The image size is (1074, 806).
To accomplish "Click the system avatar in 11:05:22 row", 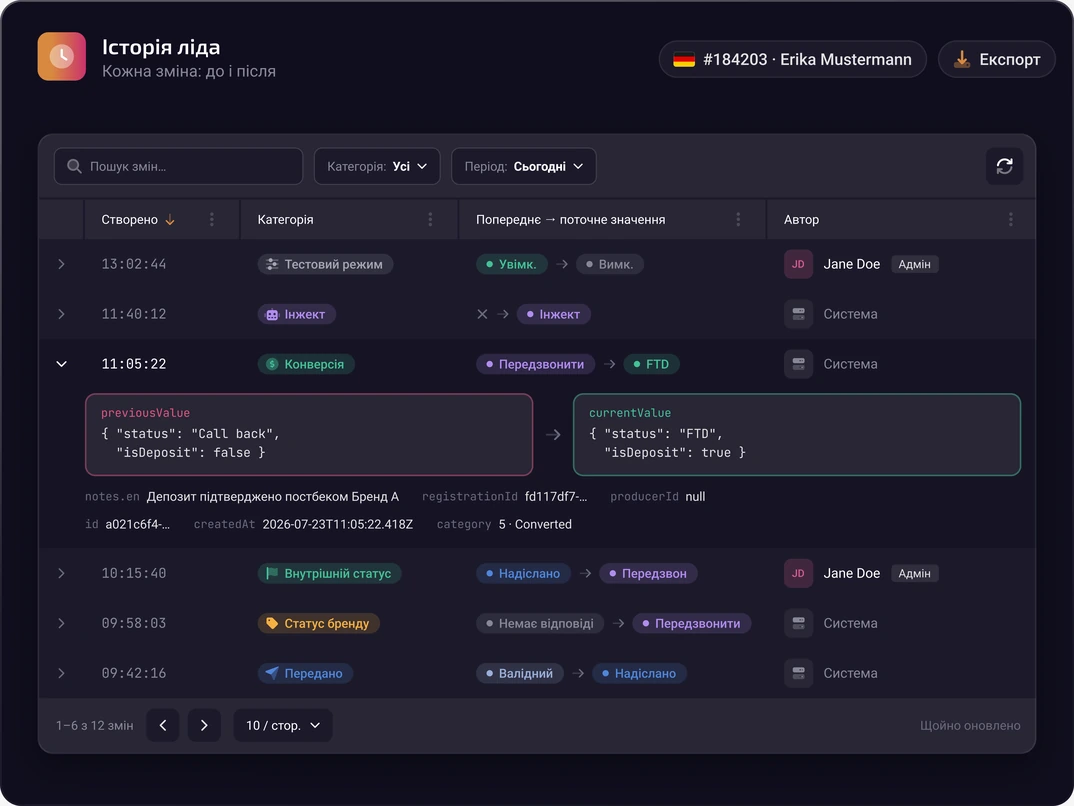I will [798, 364].
